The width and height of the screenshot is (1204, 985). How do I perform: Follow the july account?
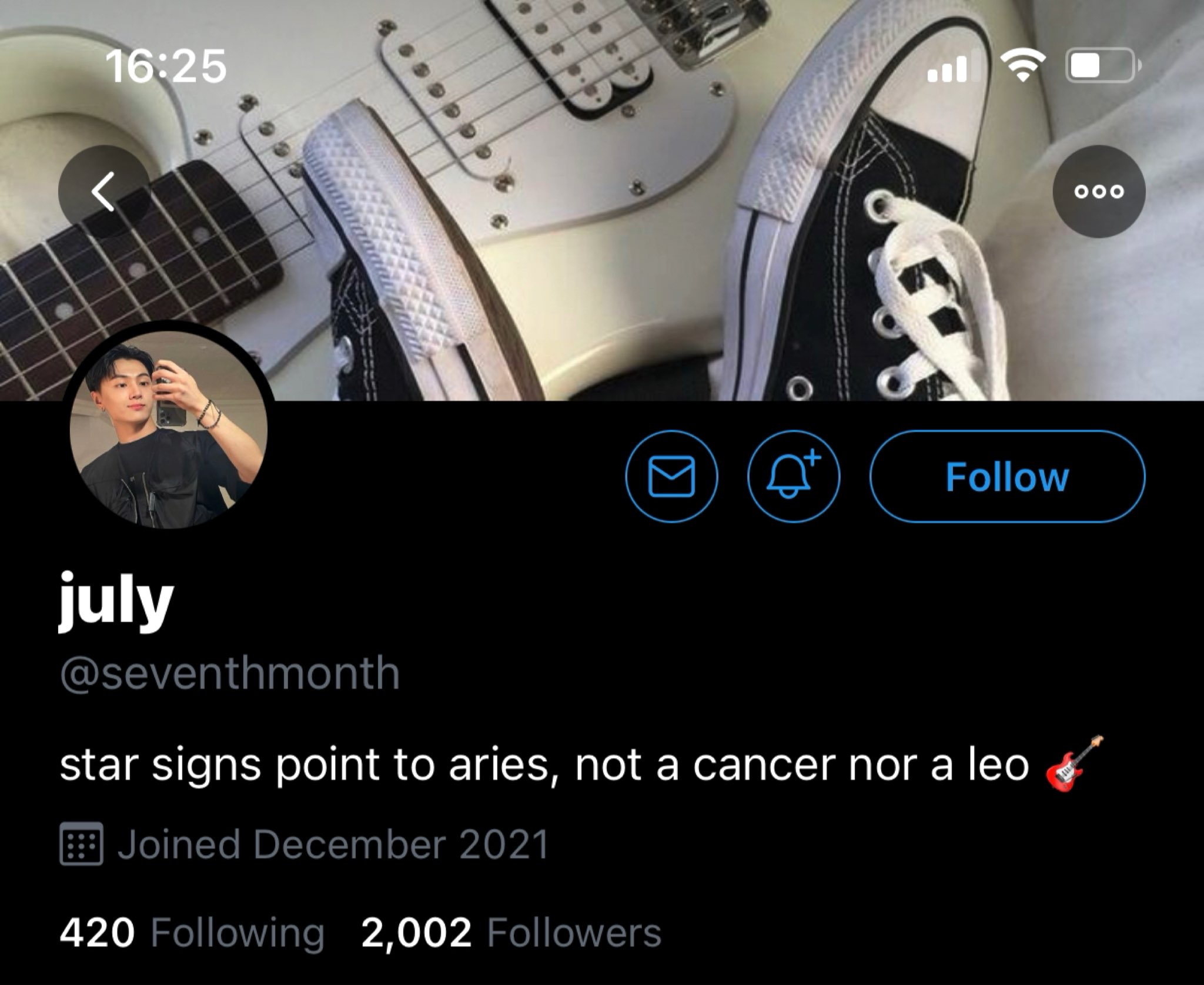tap(1007, 477)
